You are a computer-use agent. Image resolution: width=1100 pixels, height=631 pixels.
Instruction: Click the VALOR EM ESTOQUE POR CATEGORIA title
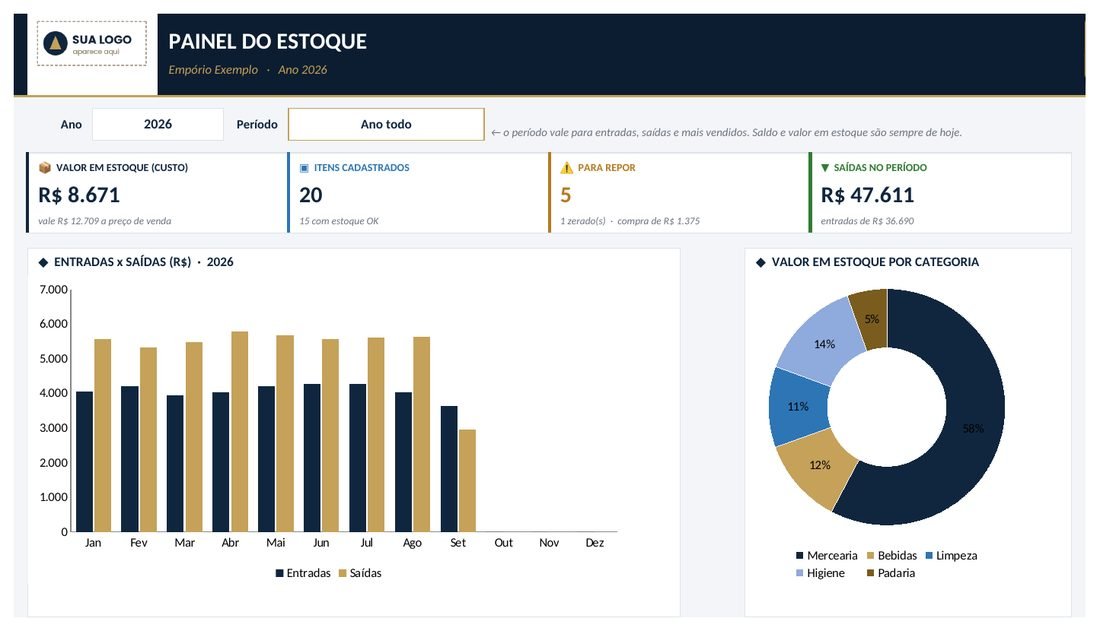875,263
